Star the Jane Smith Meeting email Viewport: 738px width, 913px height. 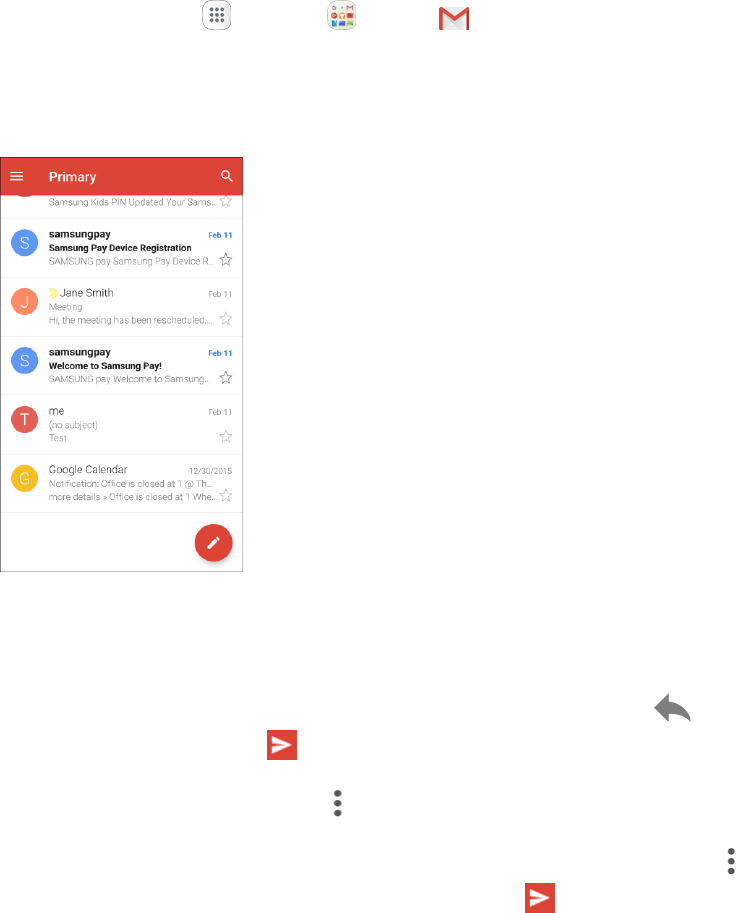tap(226, 319)
